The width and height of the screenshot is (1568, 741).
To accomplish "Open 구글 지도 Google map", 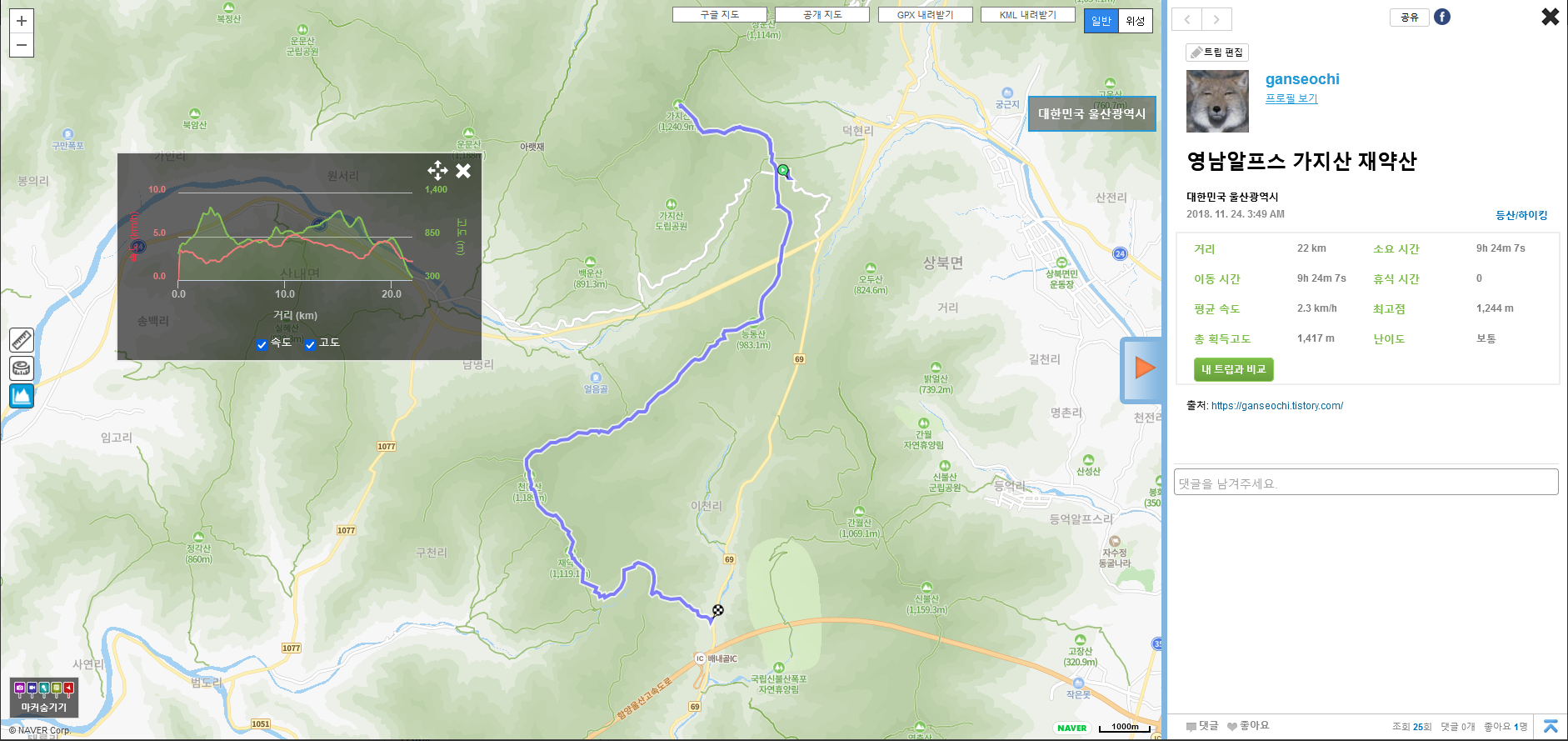I will 719,14.
